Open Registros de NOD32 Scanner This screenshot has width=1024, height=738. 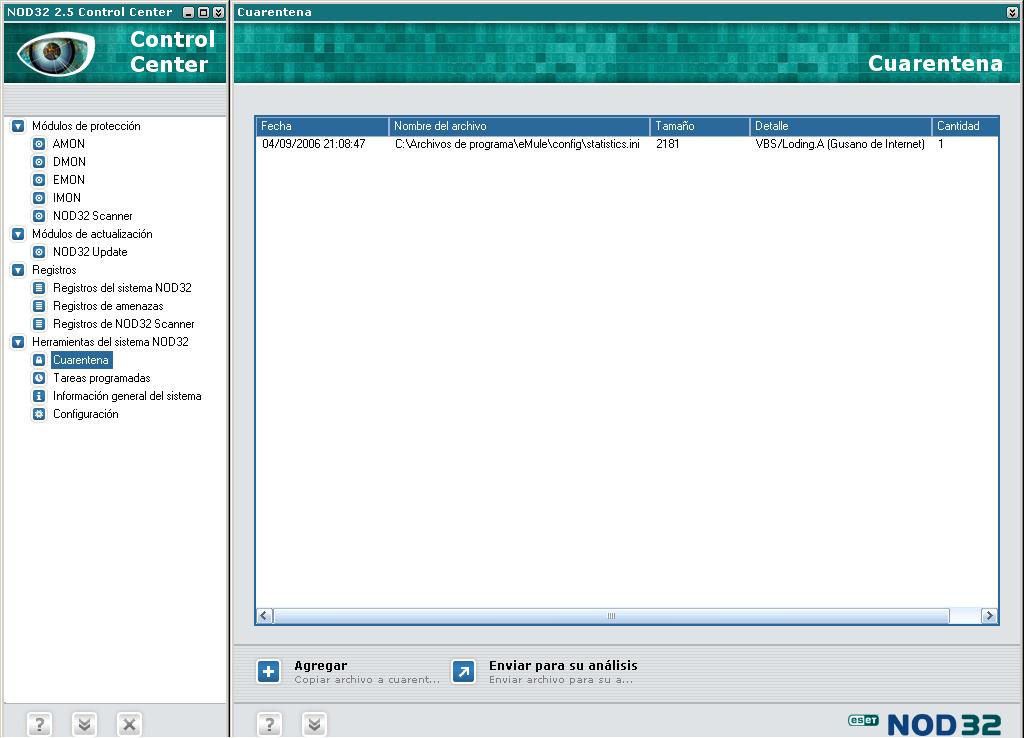123,324
